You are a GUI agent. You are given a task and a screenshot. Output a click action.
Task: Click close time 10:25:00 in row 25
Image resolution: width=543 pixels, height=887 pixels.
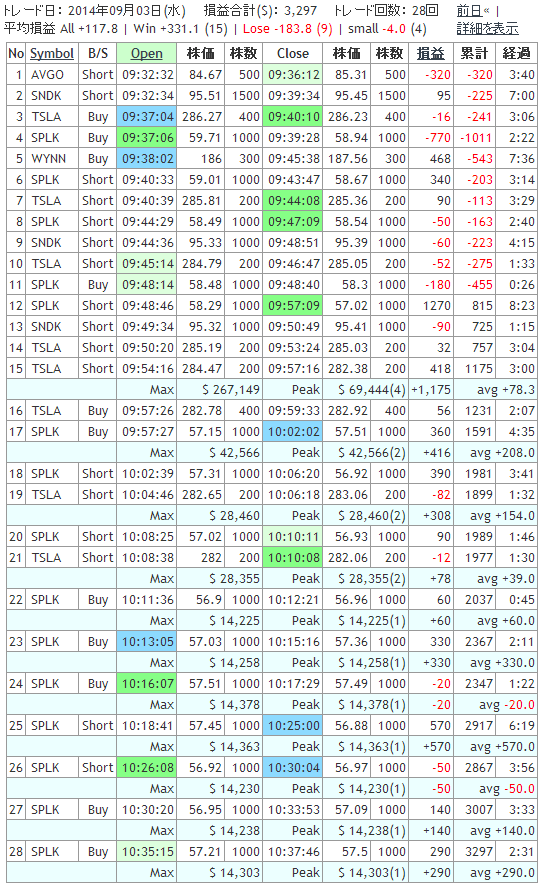pos(293,725)
